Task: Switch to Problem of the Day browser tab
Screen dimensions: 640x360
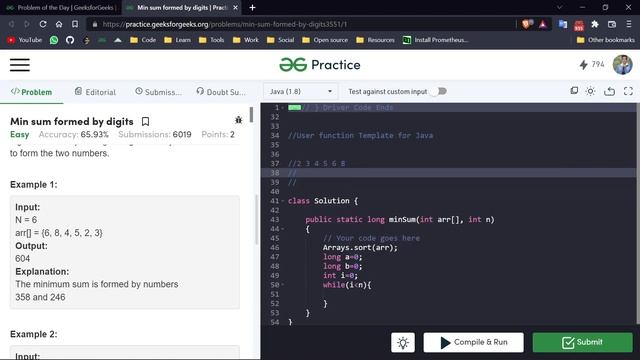Action: coord(61,7)
